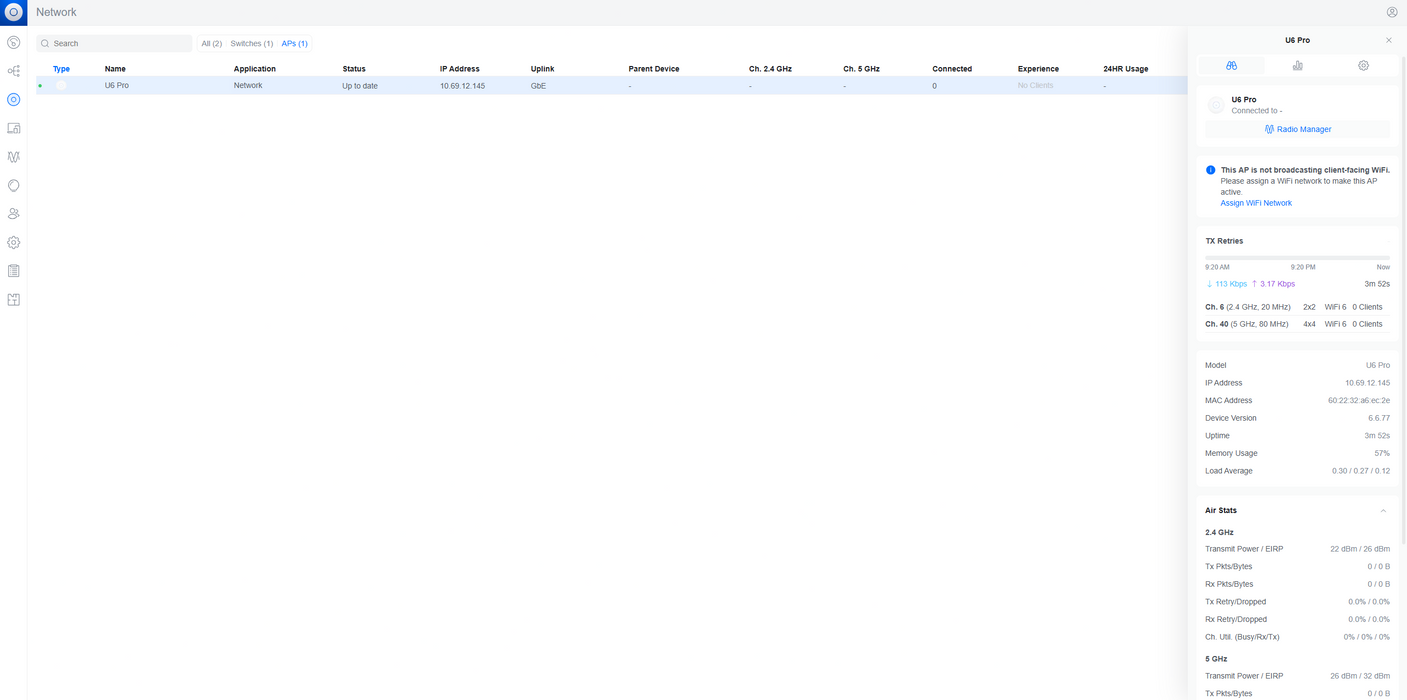This screenshot has width=1407, height=700.
Task: Click the blue info icon in the WiFi warning
Action: pyautogui.click(x=1210, y=170)
